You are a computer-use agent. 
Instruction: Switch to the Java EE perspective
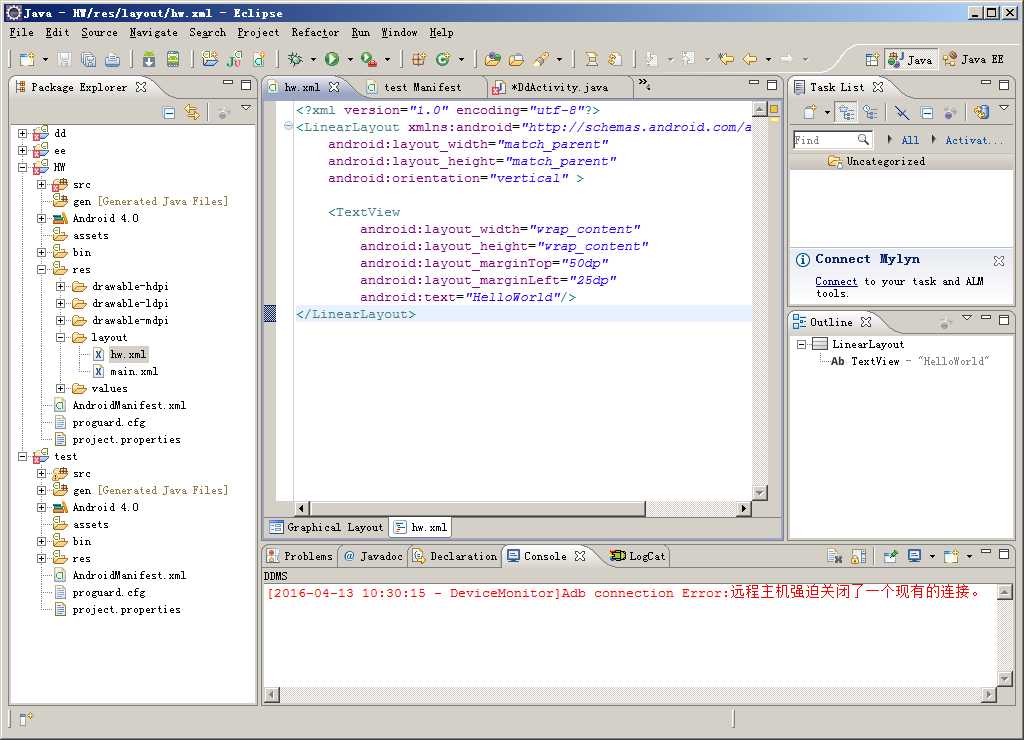973,59
